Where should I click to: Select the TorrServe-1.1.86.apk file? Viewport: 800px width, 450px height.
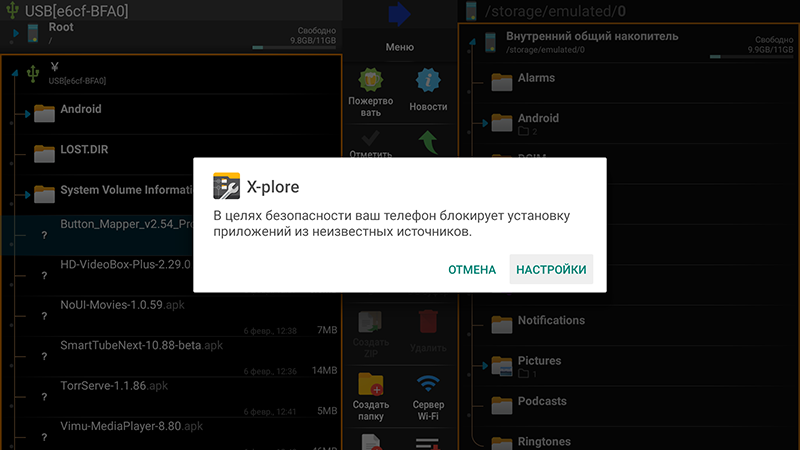point(171,397)
